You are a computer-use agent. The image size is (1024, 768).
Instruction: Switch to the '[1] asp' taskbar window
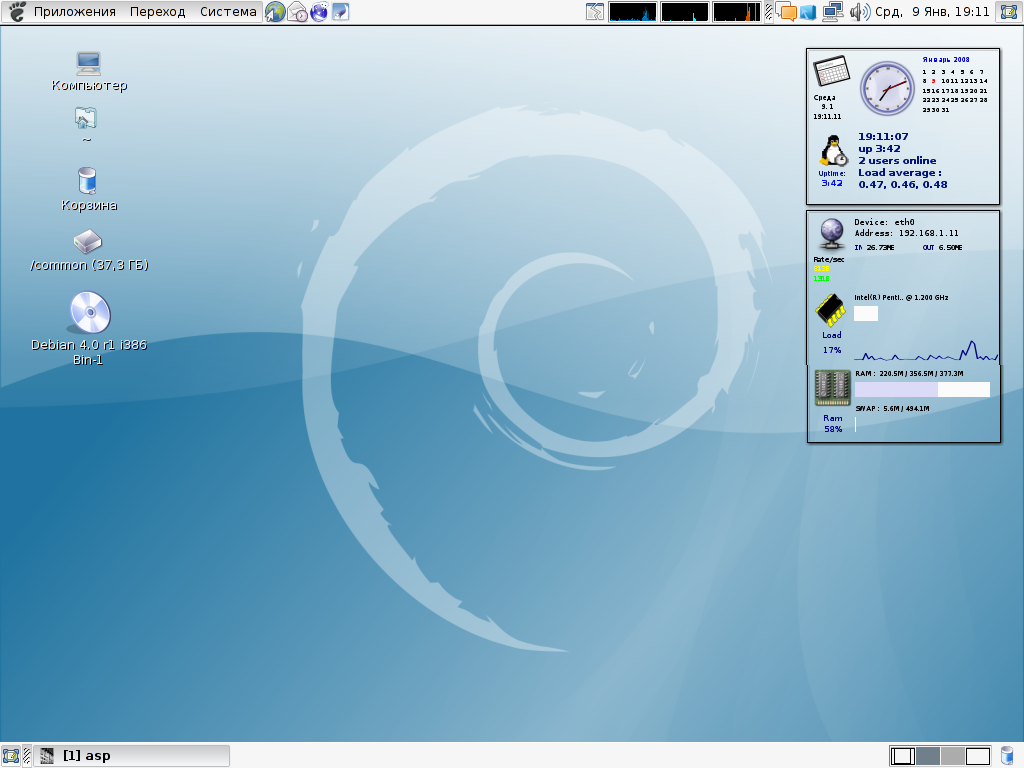(131, 756)
